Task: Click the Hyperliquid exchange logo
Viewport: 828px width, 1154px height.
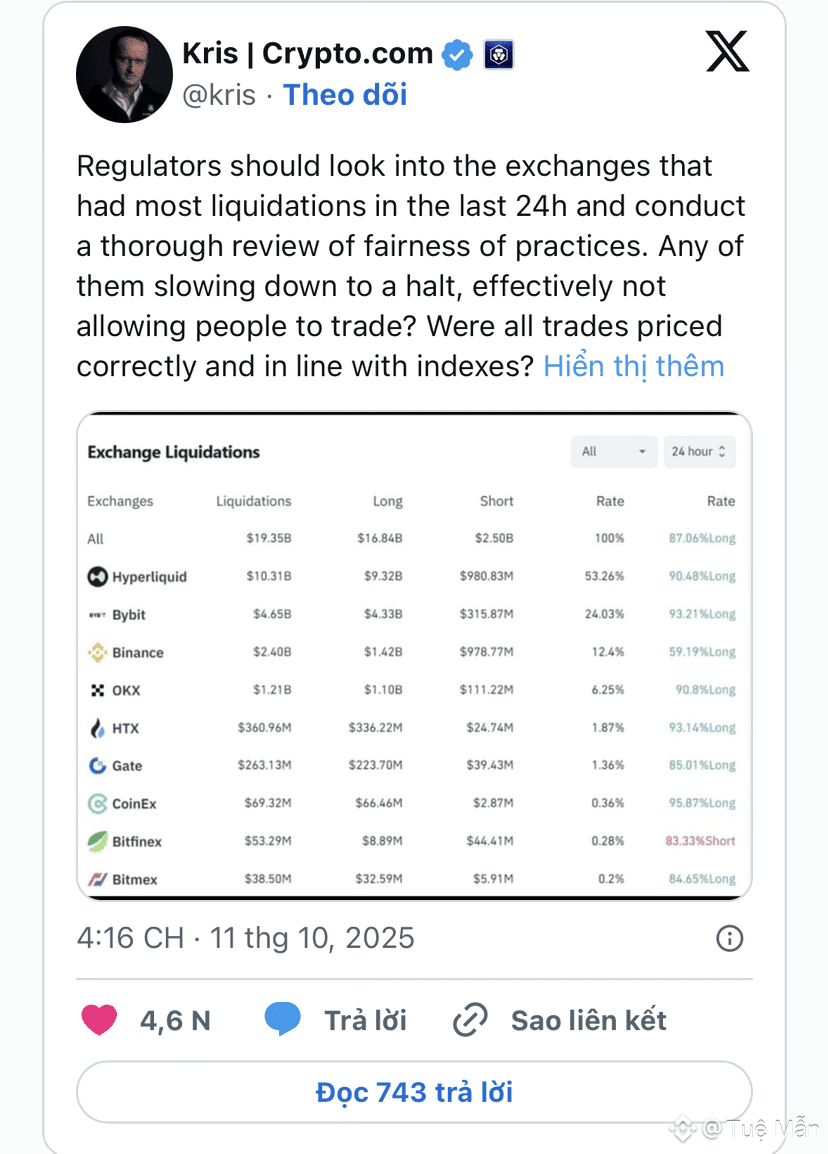Action: coord(97,576)
